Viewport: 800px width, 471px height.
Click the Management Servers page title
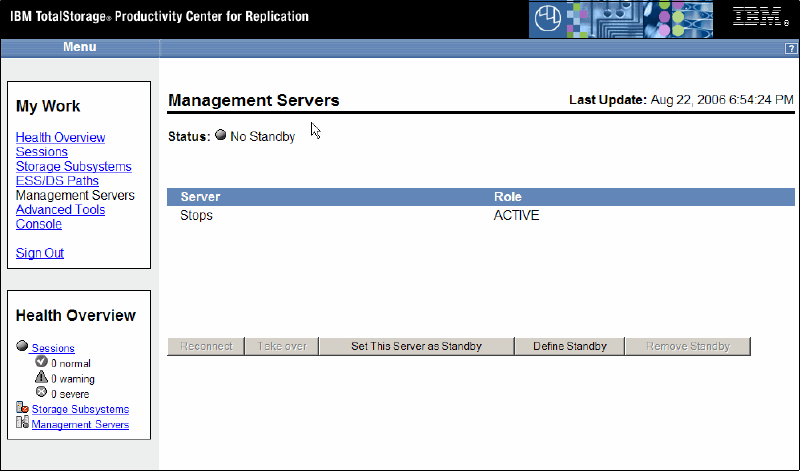[254, 101]
